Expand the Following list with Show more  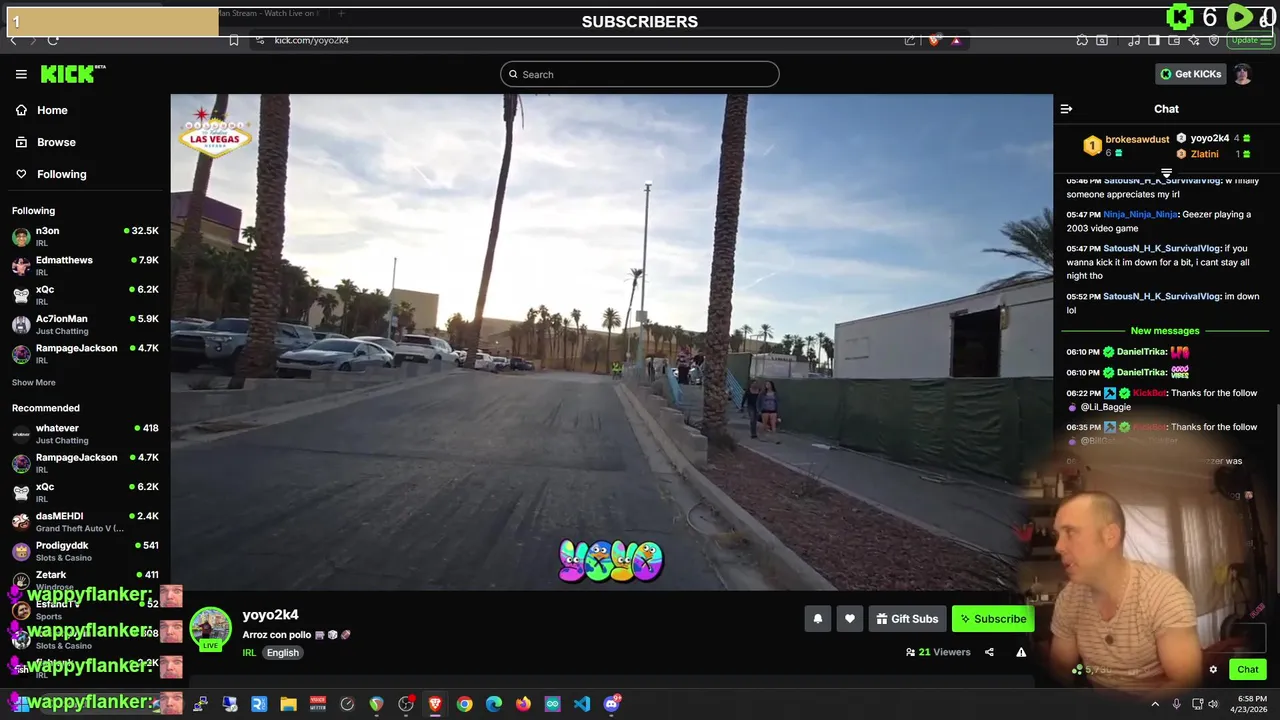tap(34, 382)
